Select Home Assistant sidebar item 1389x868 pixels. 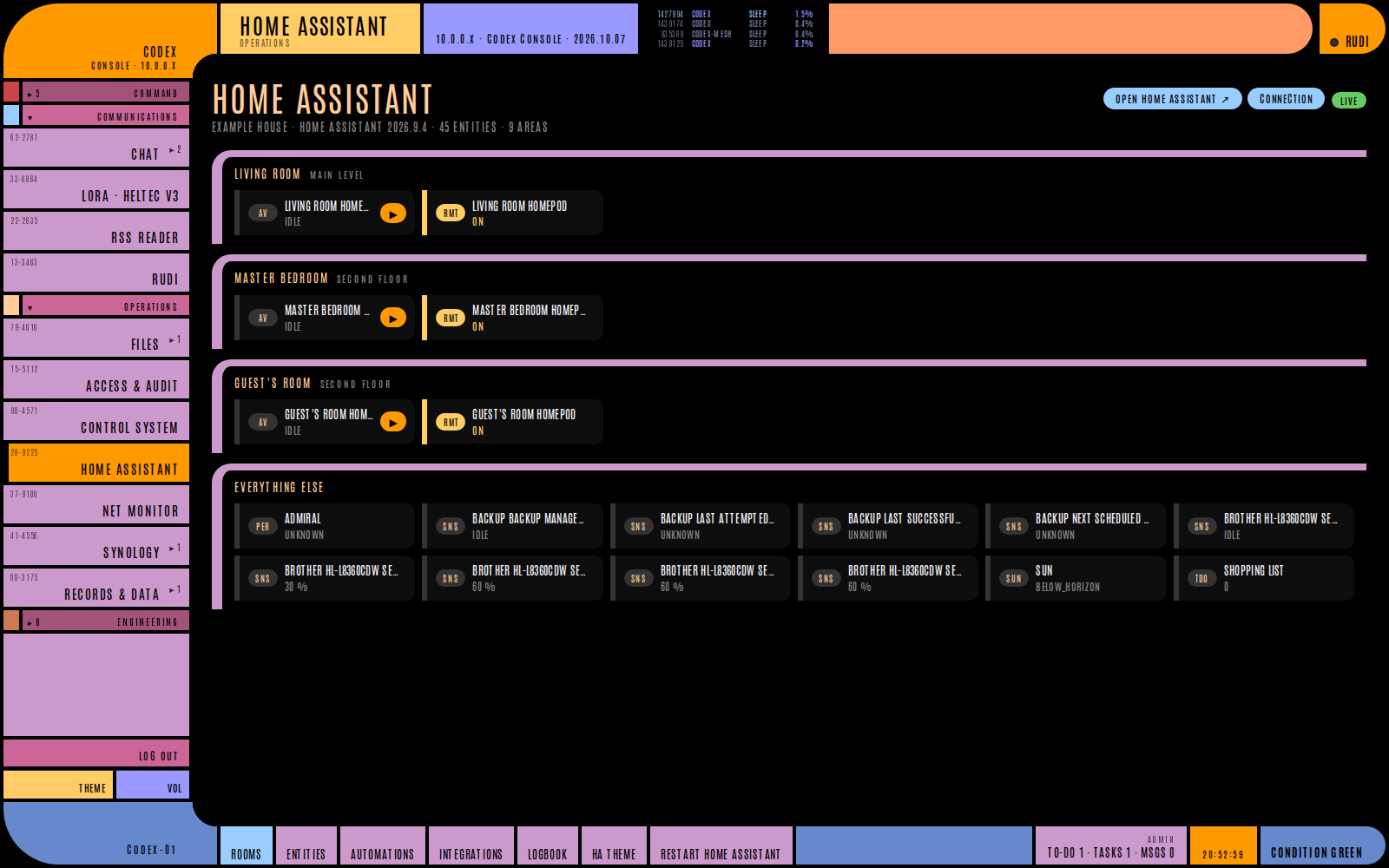[x=98, y=463]
